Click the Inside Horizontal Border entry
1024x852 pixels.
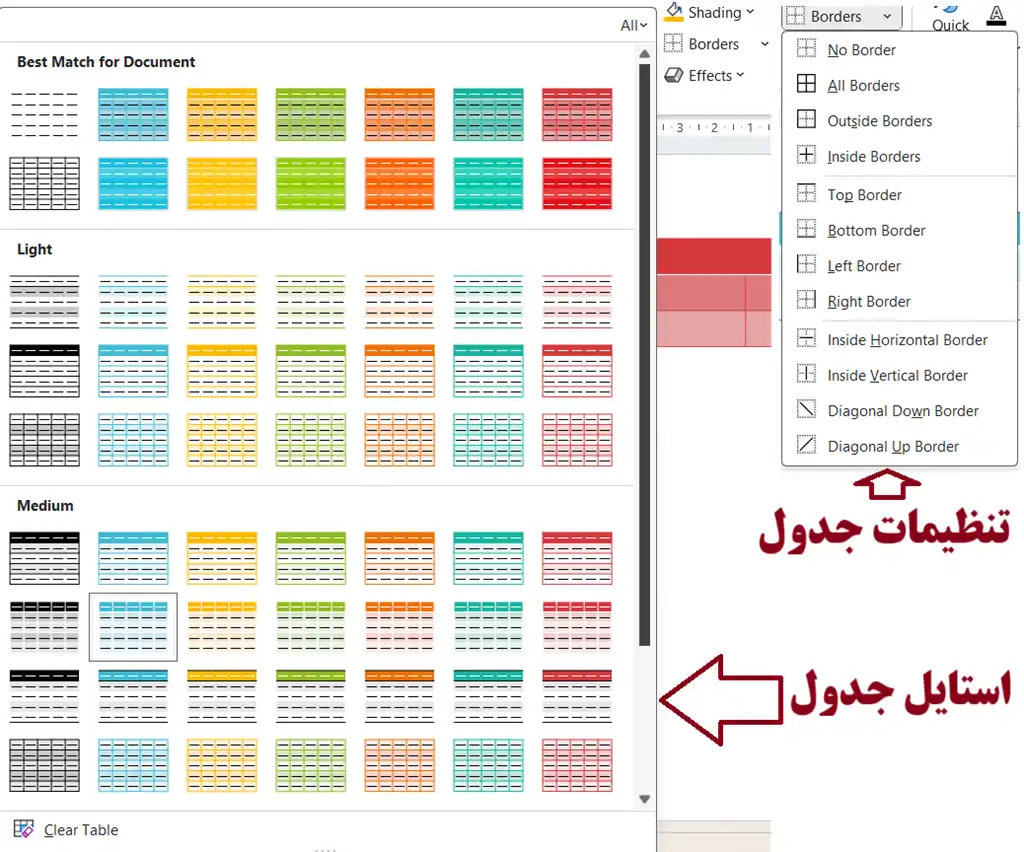905,339
